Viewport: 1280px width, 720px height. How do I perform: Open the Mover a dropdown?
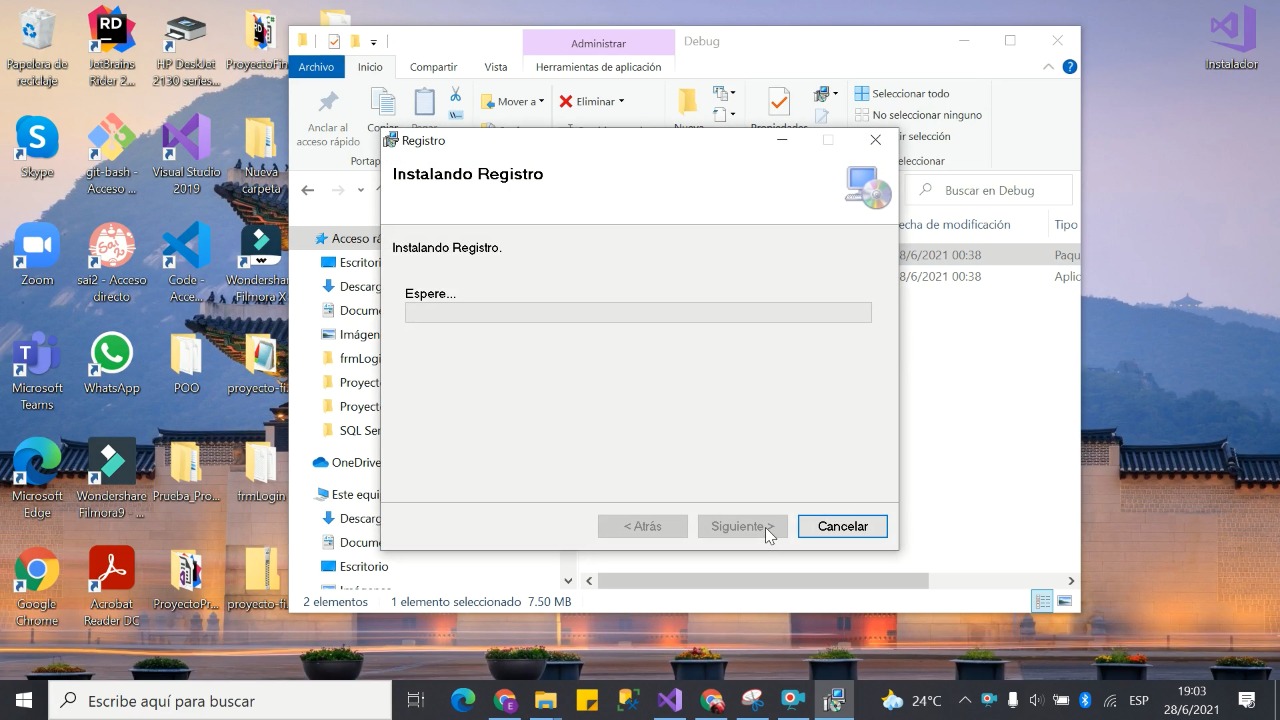click(512, 101)
